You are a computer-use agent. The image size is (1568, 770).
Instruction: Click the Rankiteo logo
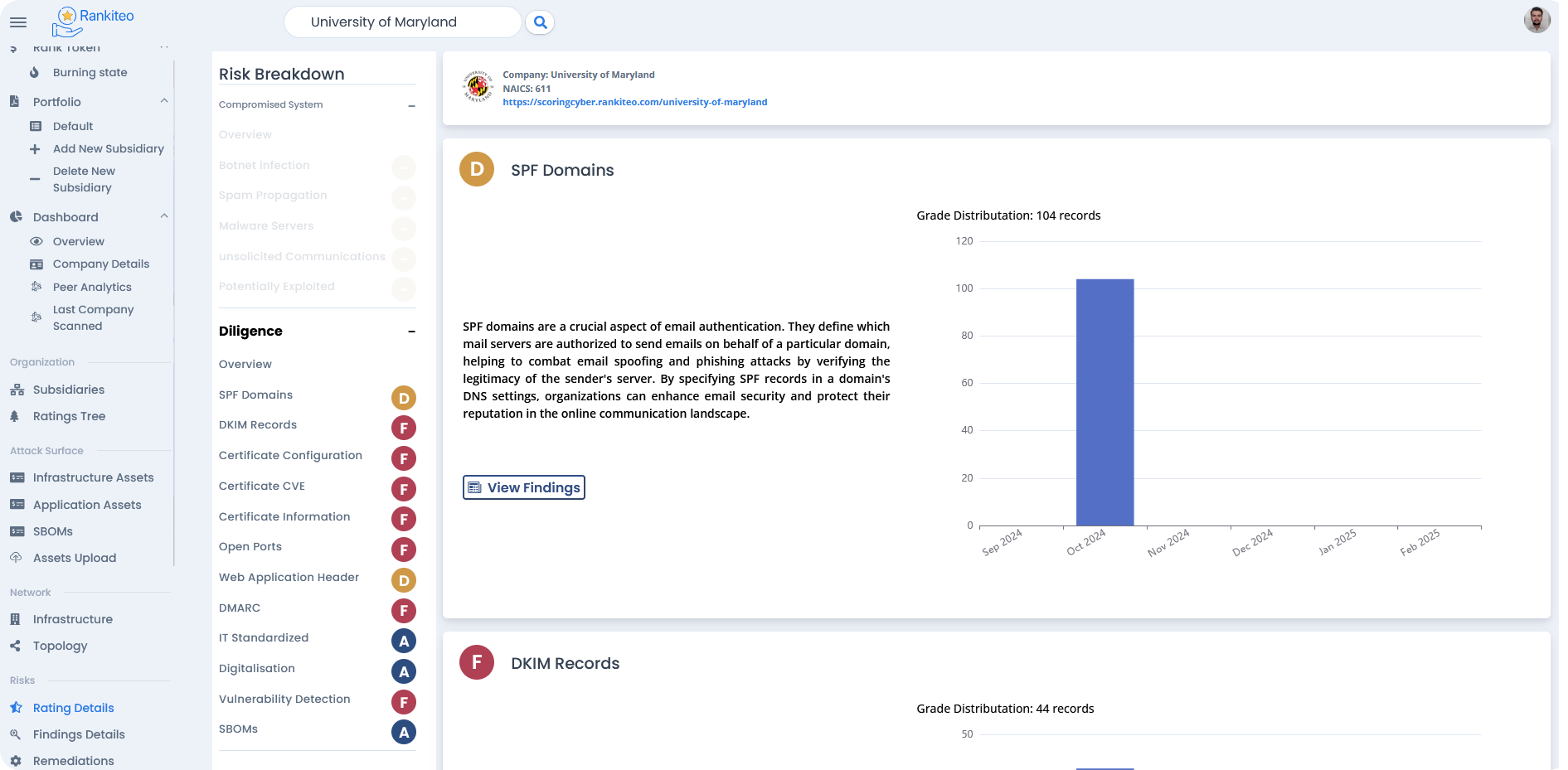pos(92,22)
